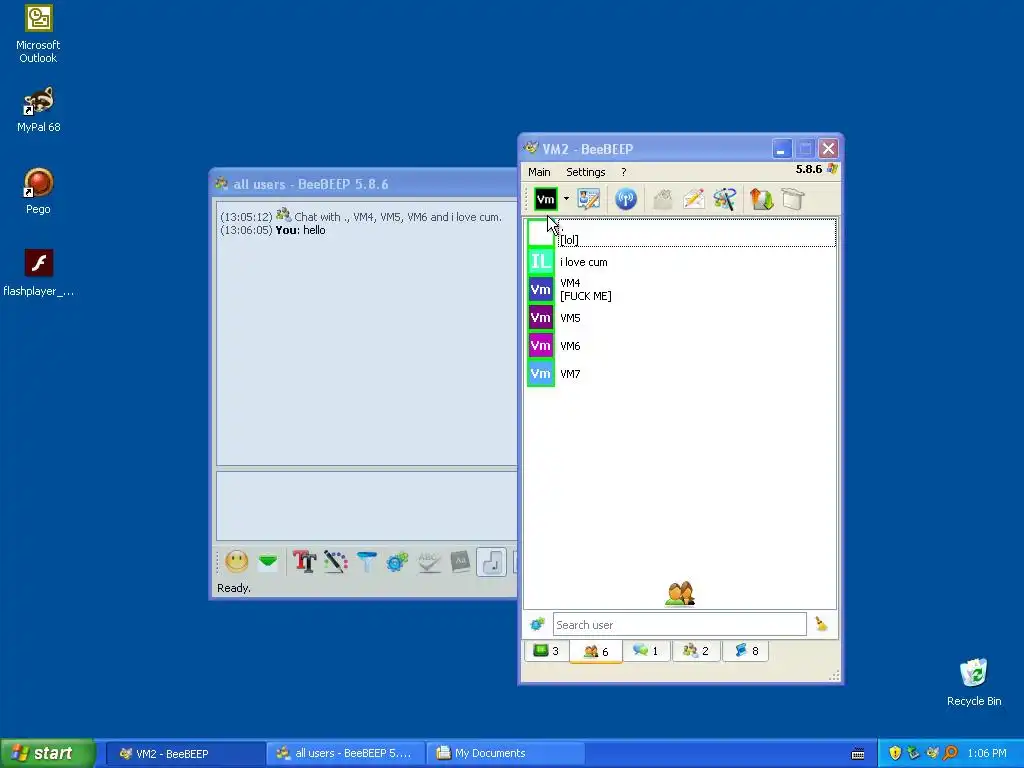Viewport: 1024px width, 768px height.
Task: Switch to all users - BeeBEEP taskbar button
Action: [345, 753]
